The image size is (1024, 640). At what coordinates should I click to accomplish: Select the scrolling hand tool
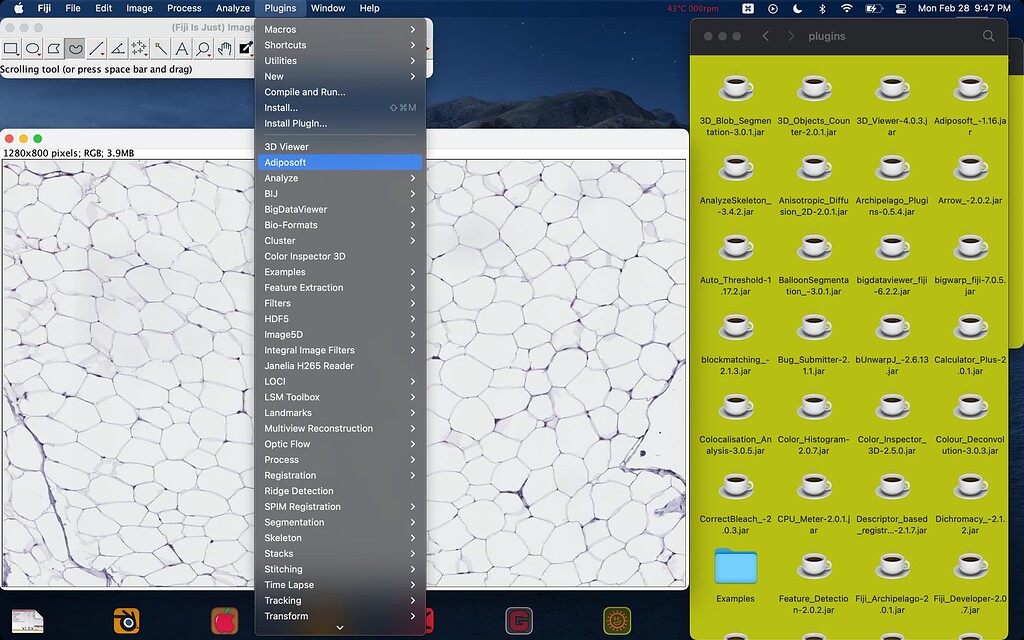pyautogui.click(x=225, y=48)
